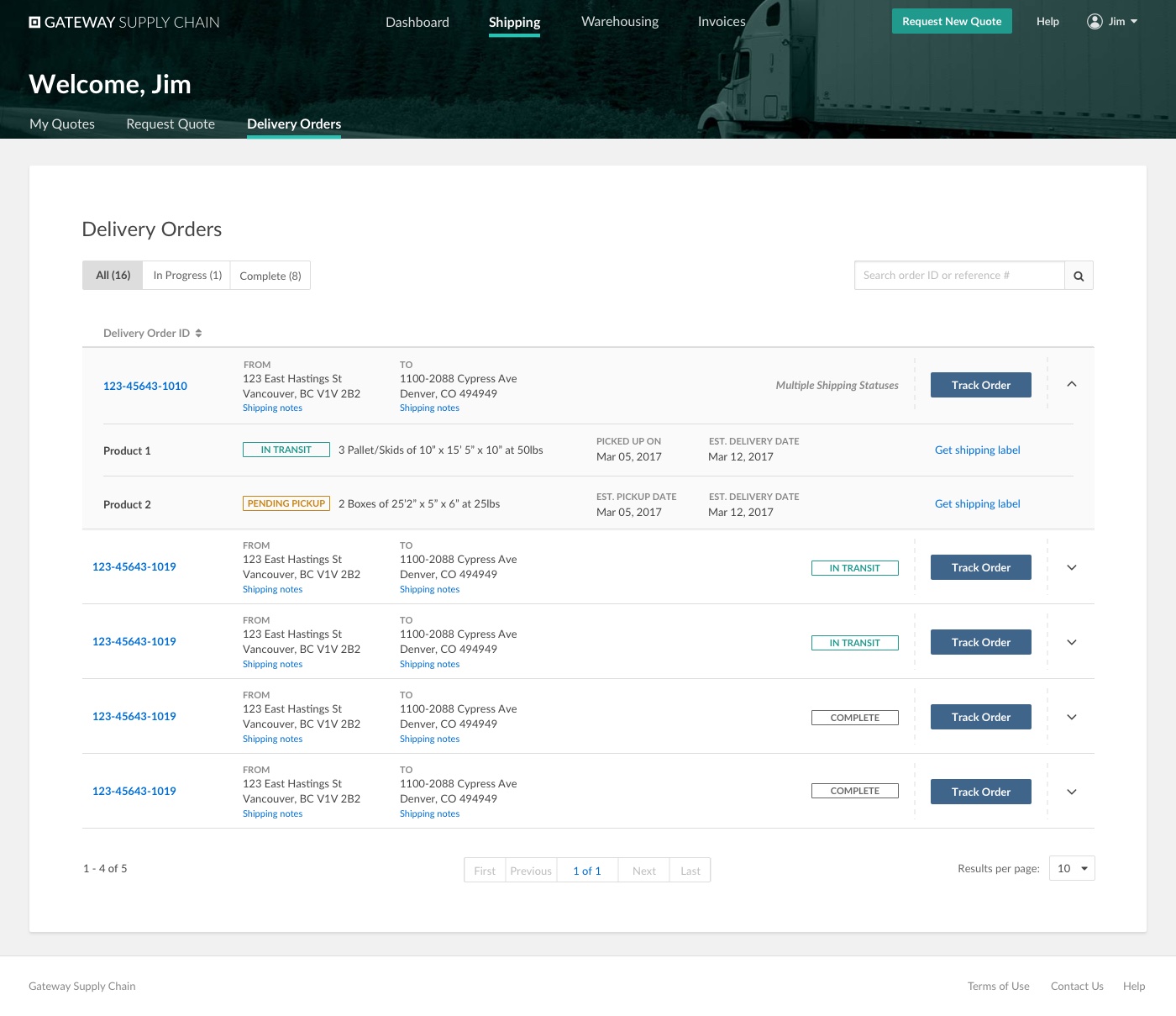Get shipping label for Product 1
Viewport: 1176px width, 1016px height.
(x=977, y=450)
